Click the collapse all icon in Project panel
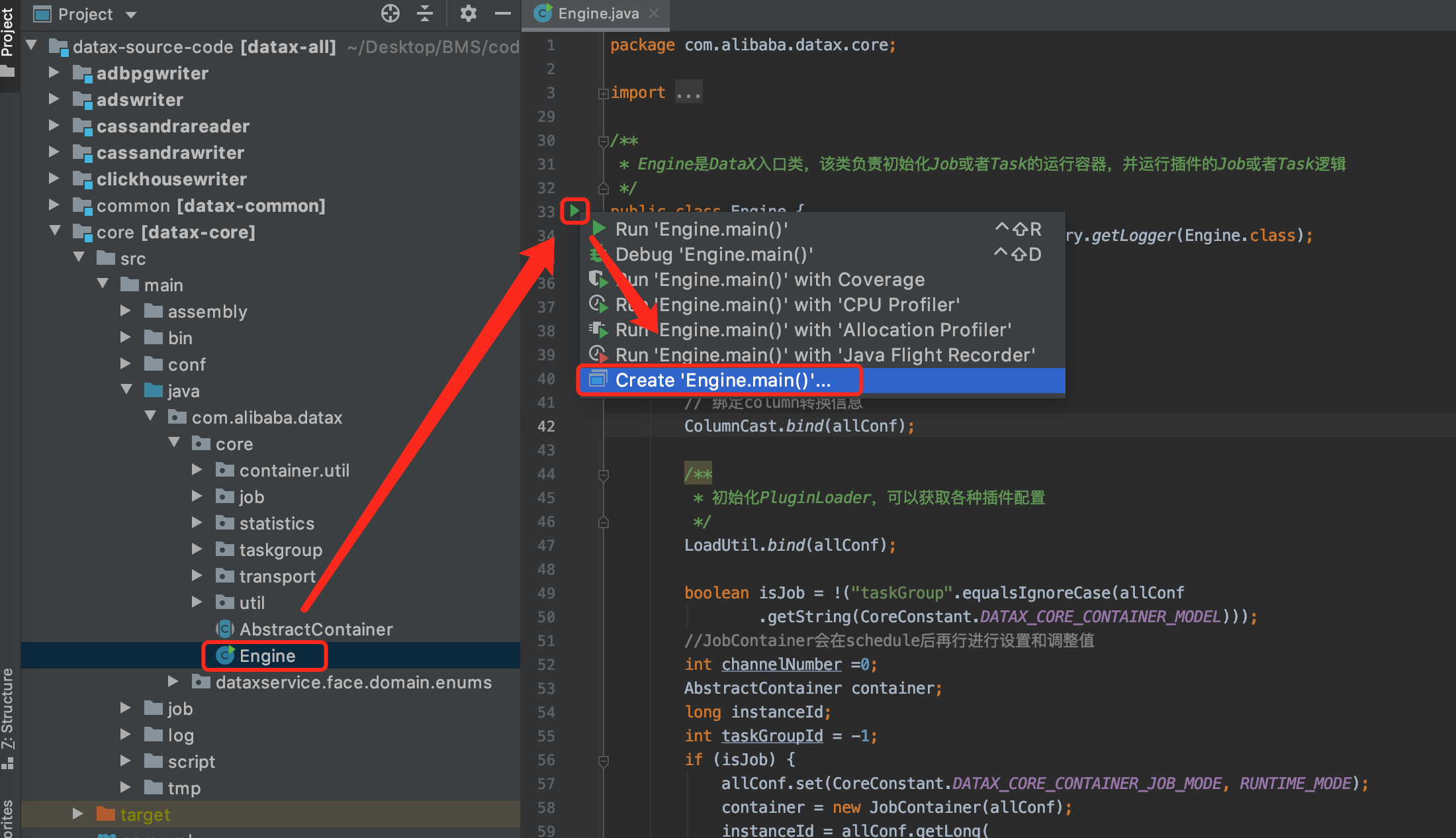1456x838 pixels. pyautogui.click(x=425, y=13)
